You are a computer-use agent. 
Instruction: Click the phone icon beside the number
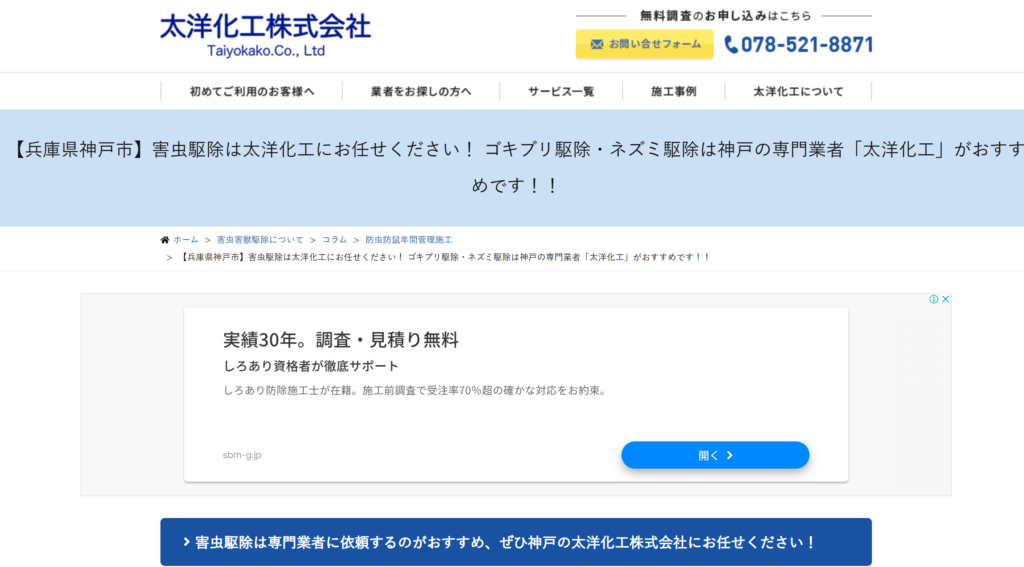[731, 45]
